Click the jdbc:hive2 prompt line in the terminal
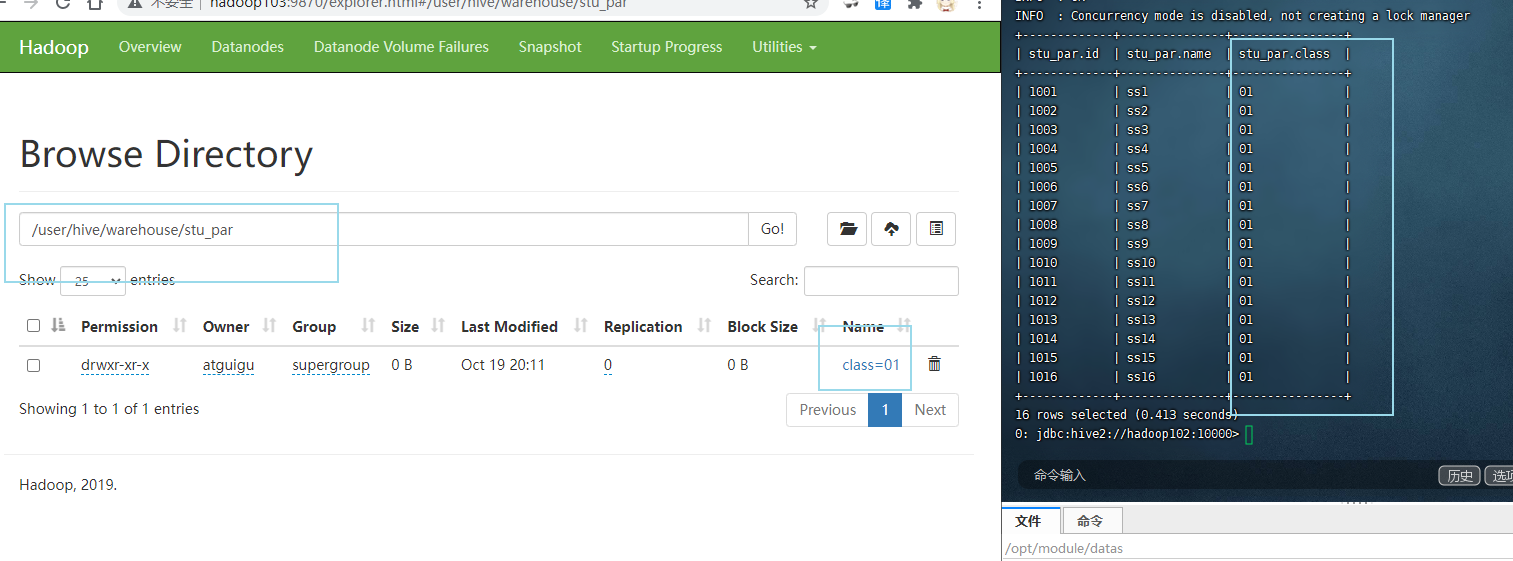1513x561 pixels. click(x=1127, y=434)
